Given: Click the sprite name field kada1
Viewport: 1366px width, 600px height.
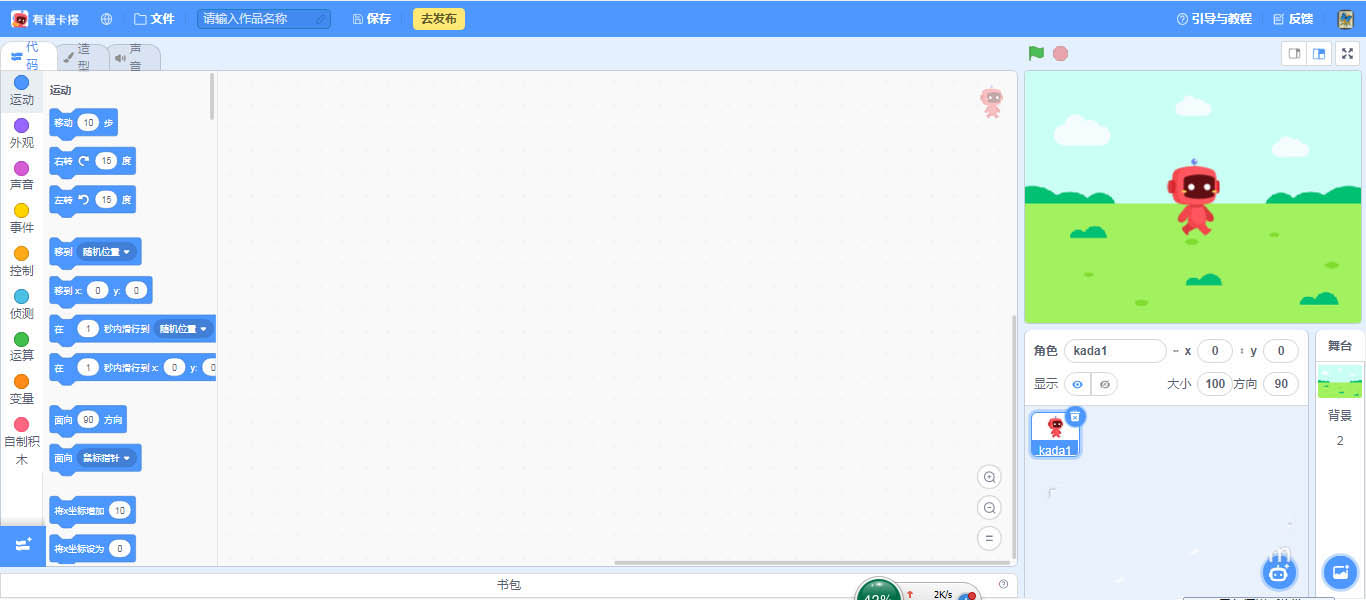Looking at the screenshot, I should pos(1115,351).
